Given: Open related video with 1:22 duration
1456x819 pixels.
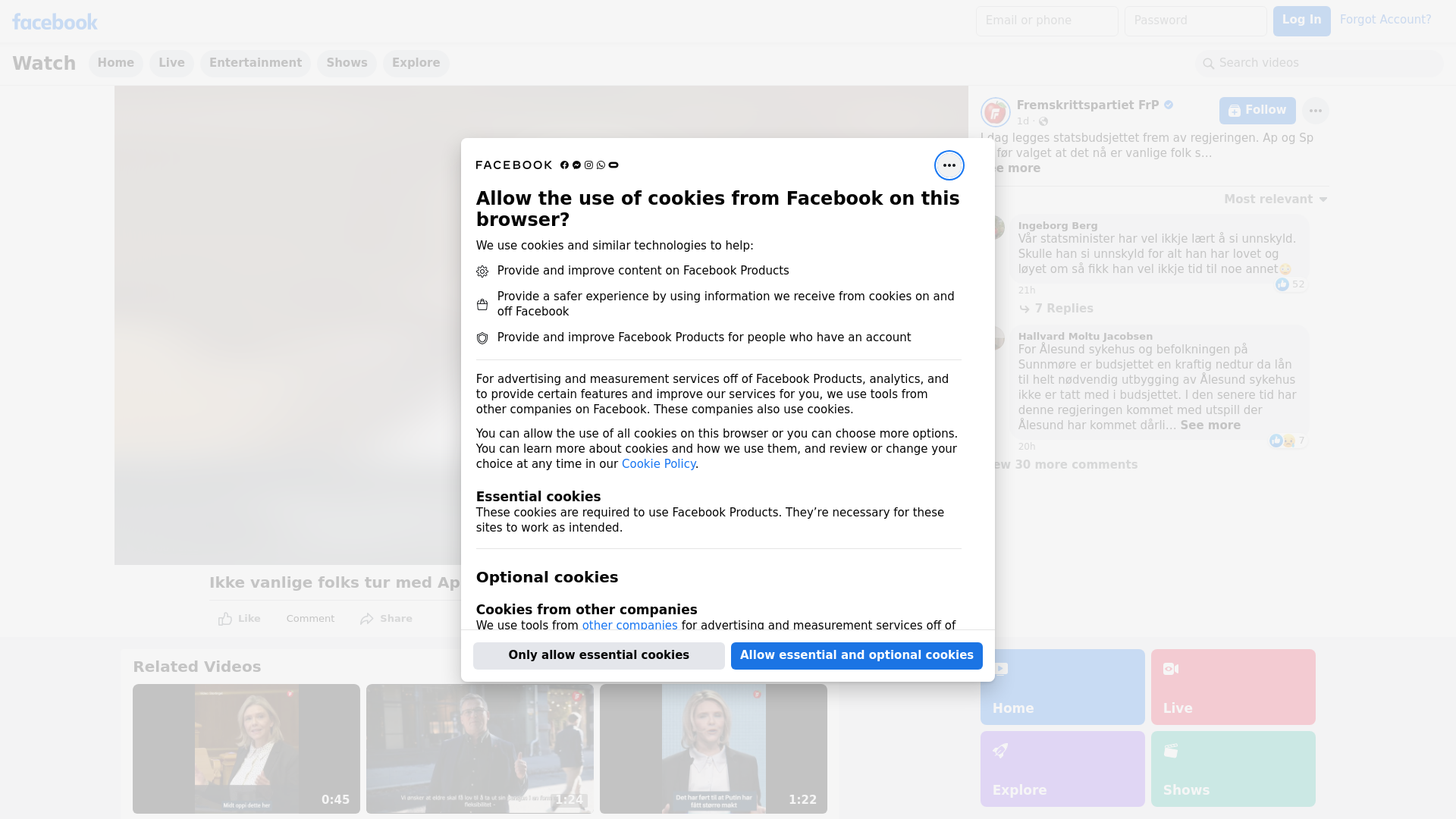Looking at the screenshot, I should (x=714, y=748).
